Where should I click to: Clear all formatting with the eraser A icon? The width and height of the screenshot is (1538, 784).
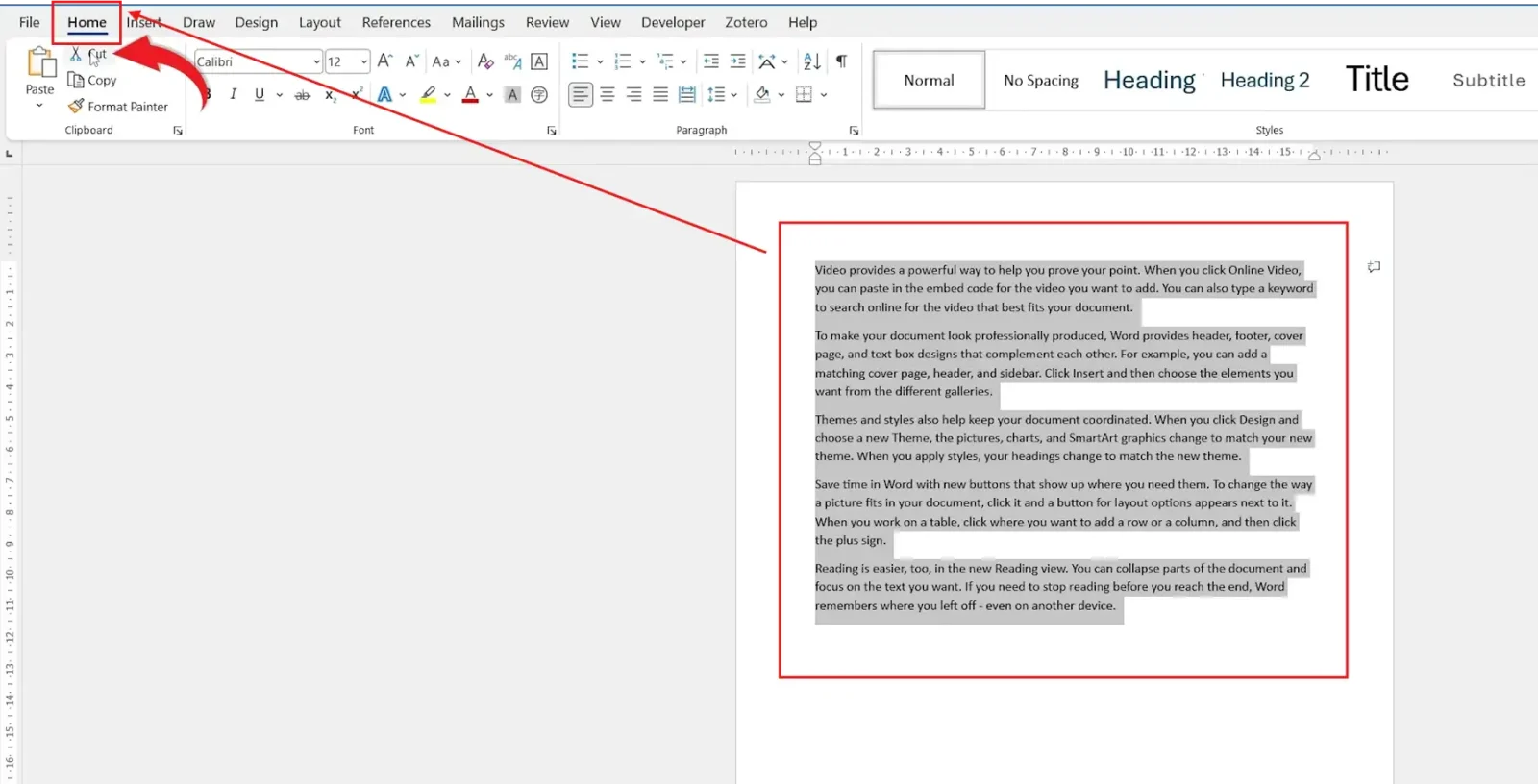(x=485, y=61)
